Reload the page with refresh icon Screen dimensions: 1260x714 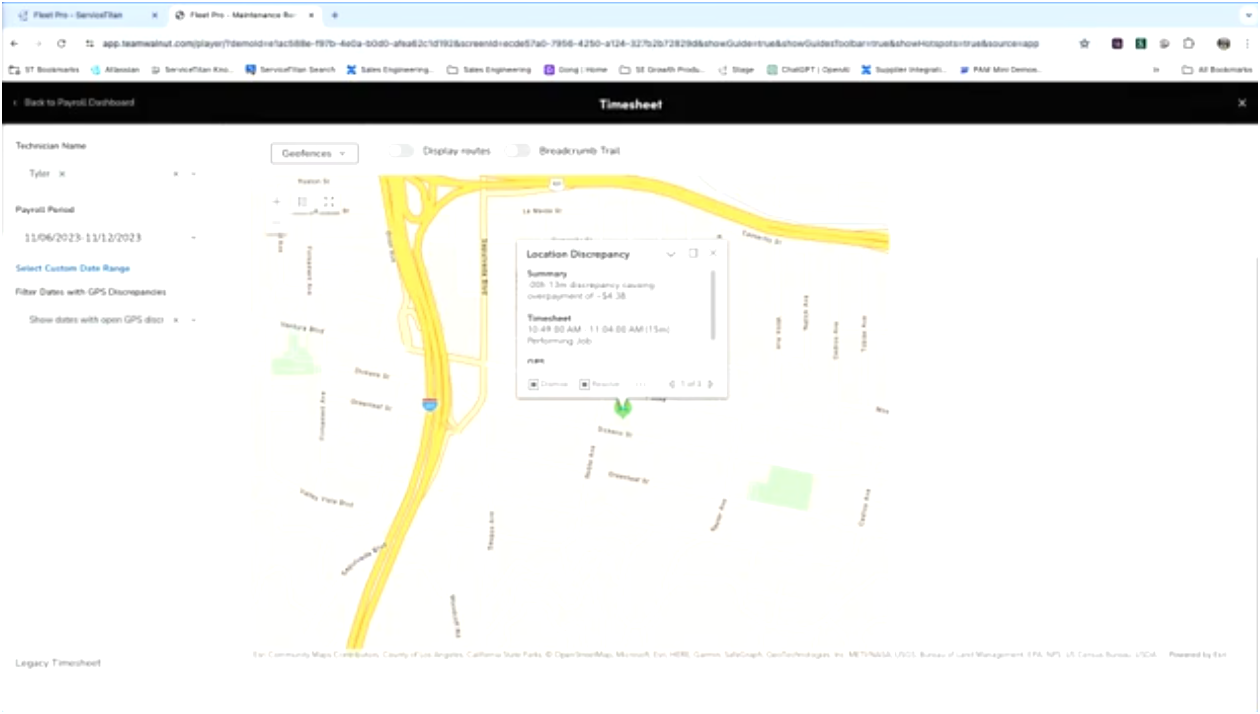[62, 44]
